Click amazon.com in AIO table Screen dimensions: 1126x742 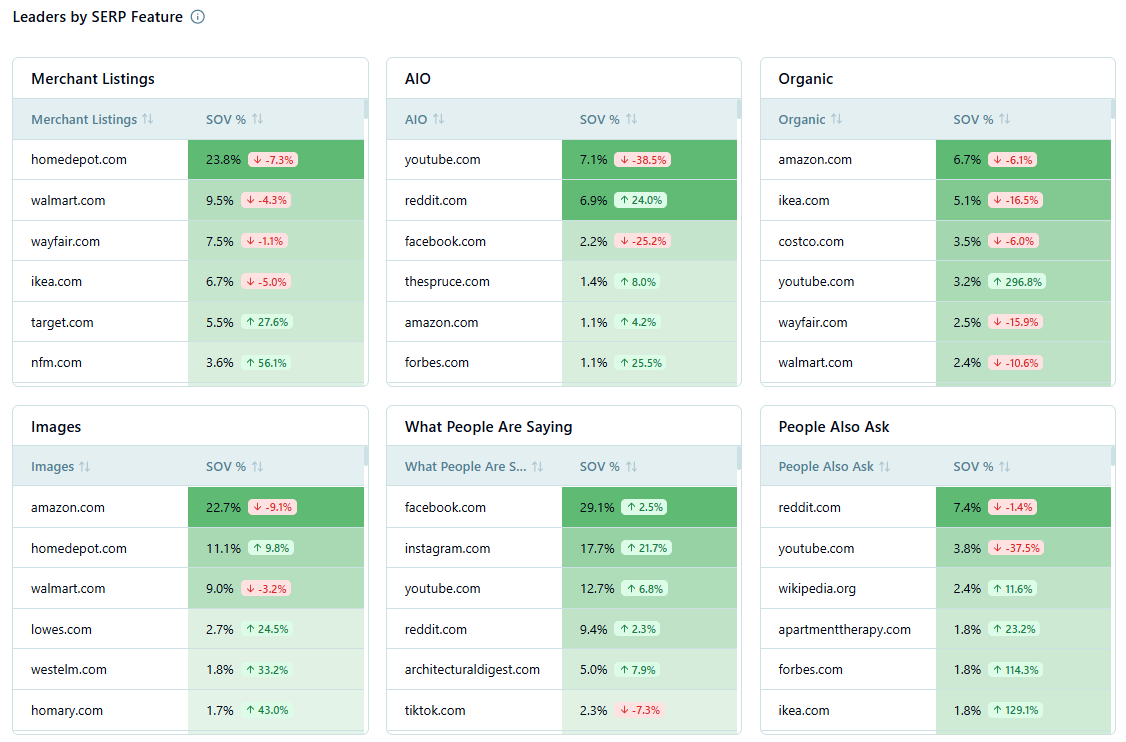tap(442, 323)
